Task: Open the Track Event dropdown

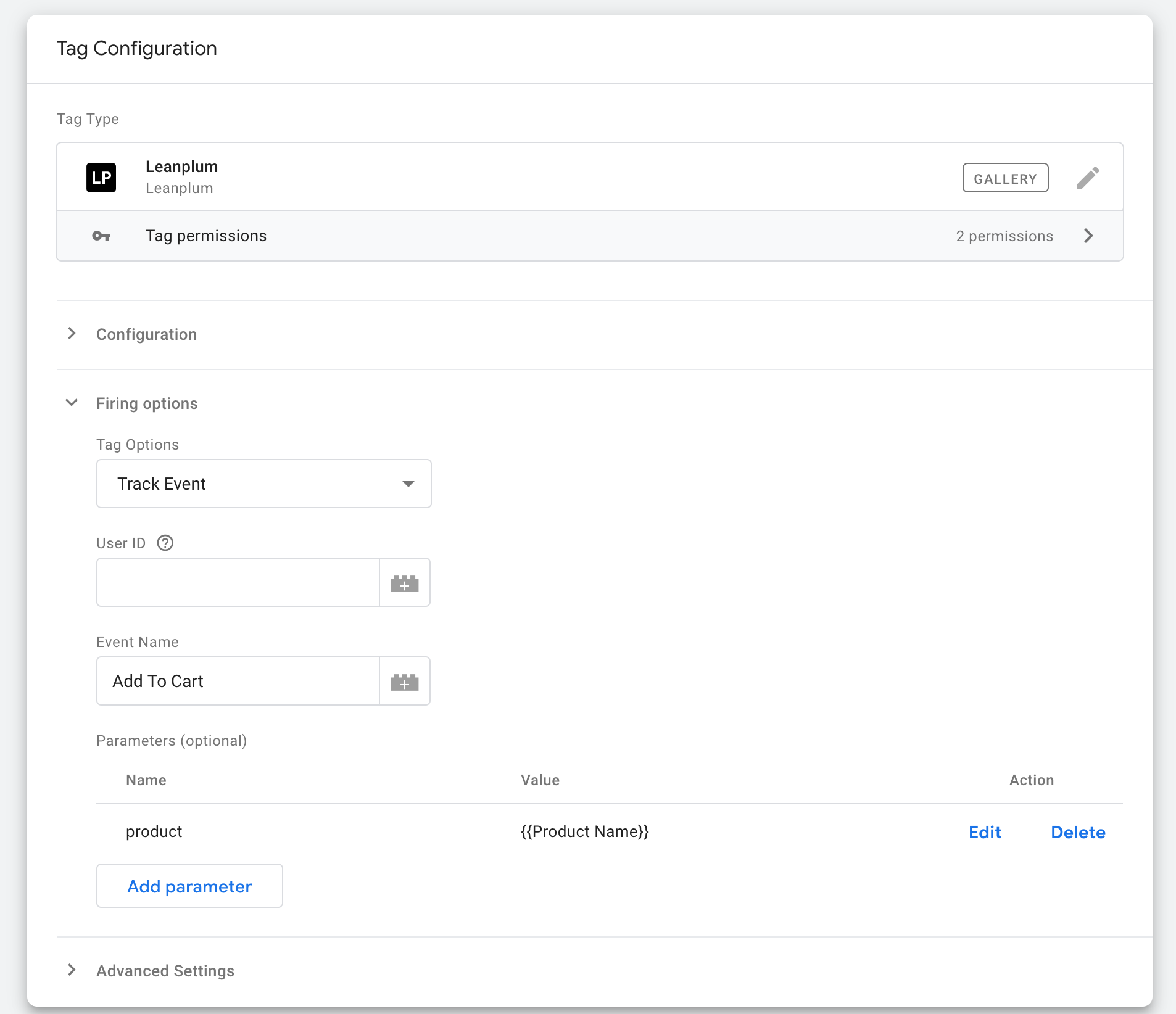Action: coord(264,484)
